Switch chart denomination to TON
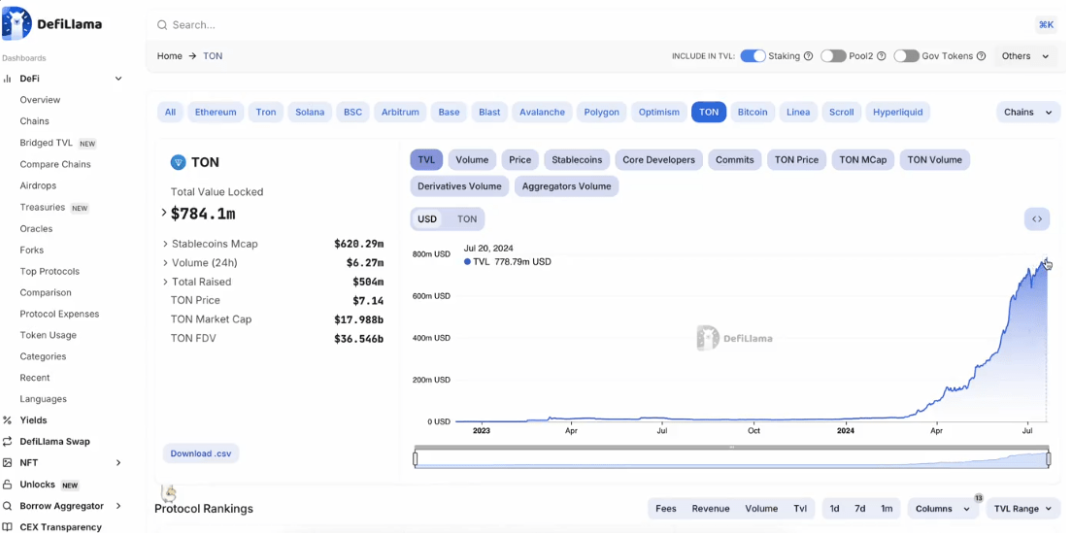Image resolution: width=1066 pixels, height=533 pixels. click(466, 219)
